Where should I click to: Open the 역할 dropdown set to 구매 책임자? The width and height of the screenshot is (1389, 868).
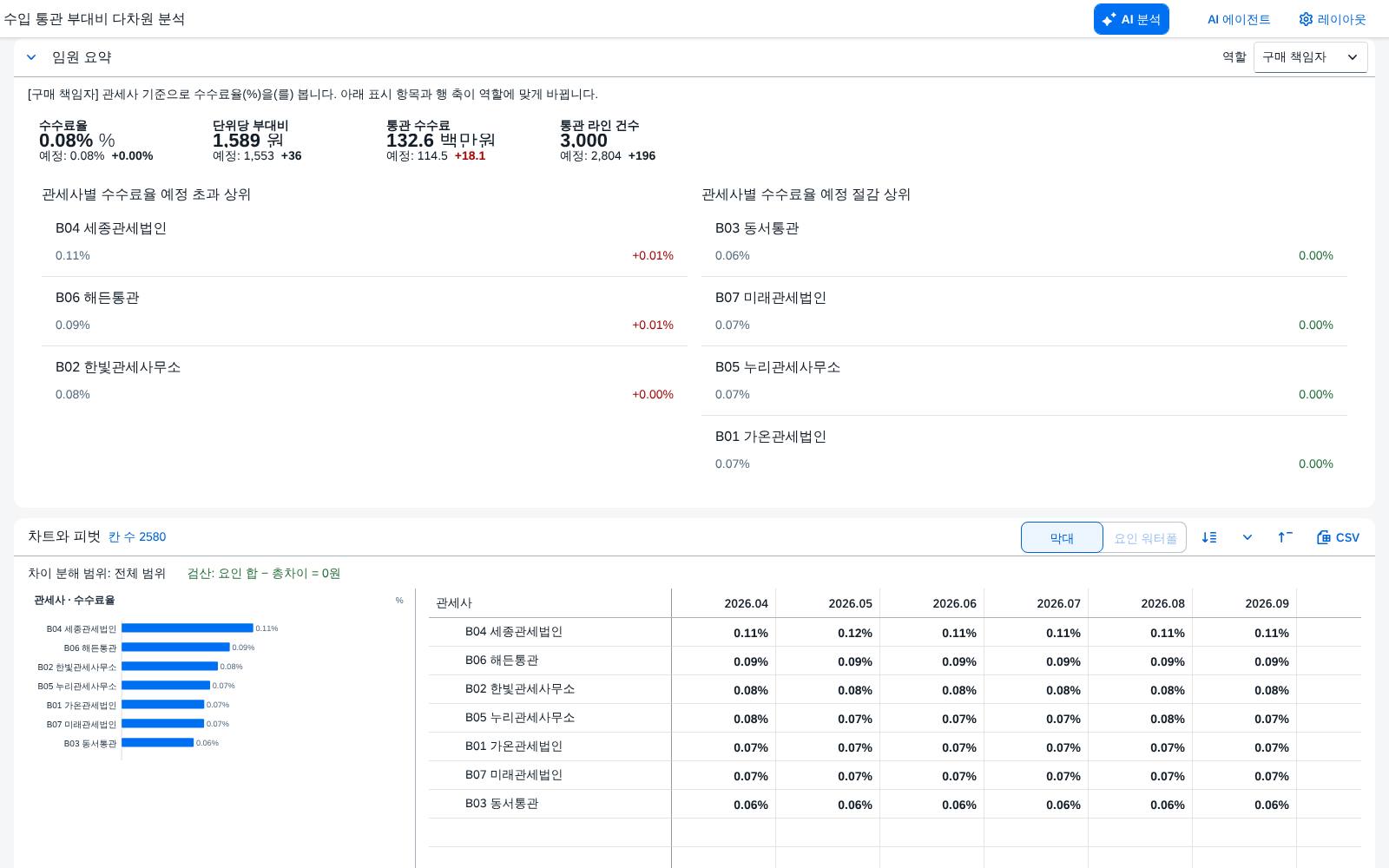pyautogui.click(x=1310, y=57)
